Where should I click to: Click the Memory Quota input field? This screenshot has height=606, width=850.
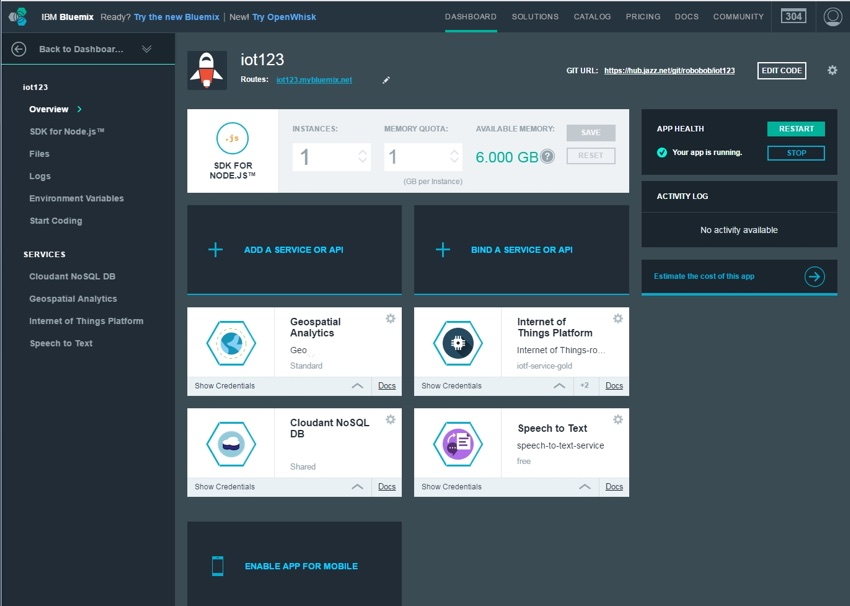423,157
